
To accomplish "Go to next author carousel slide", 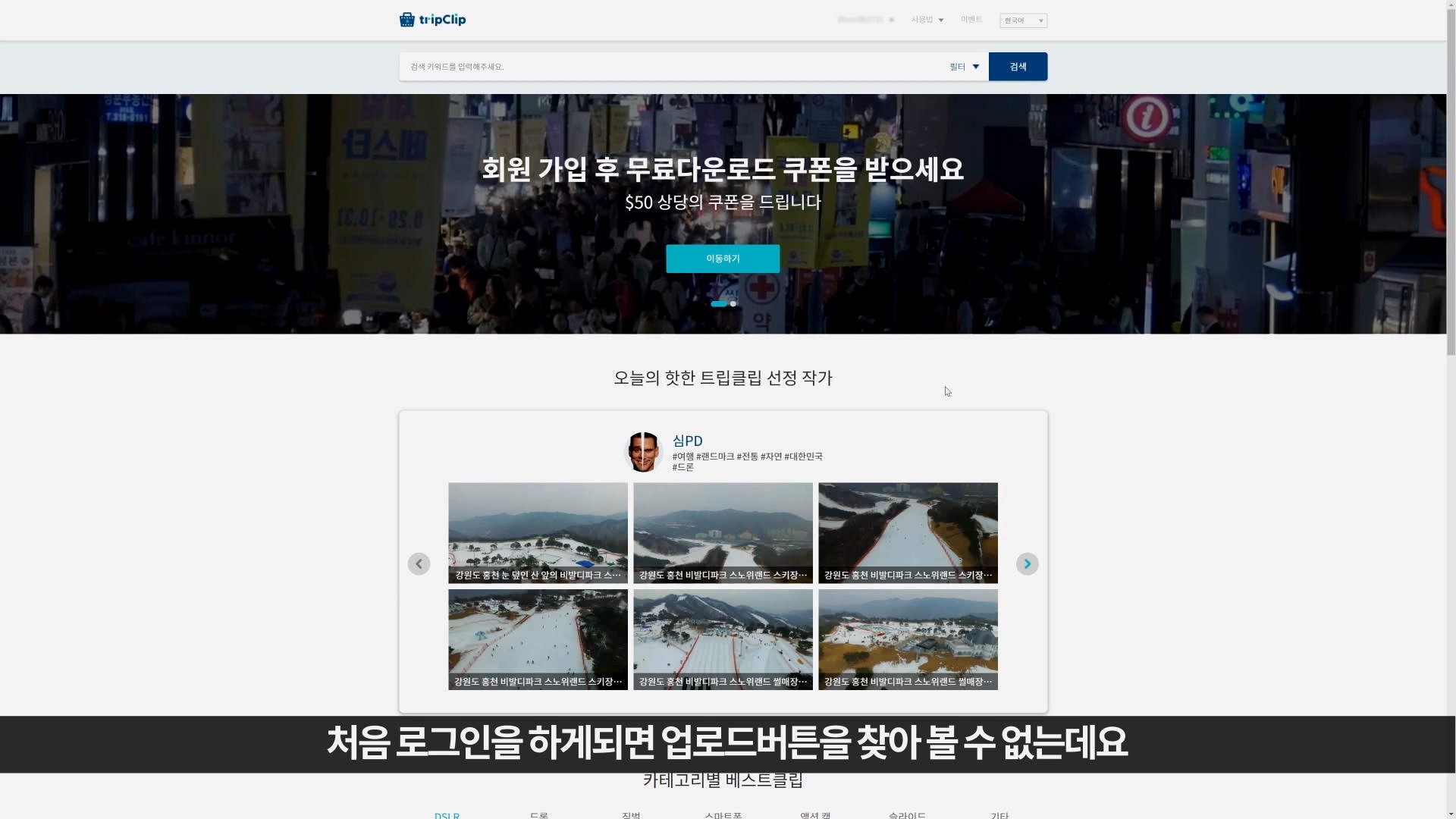I will click(x=1027, y=564).
